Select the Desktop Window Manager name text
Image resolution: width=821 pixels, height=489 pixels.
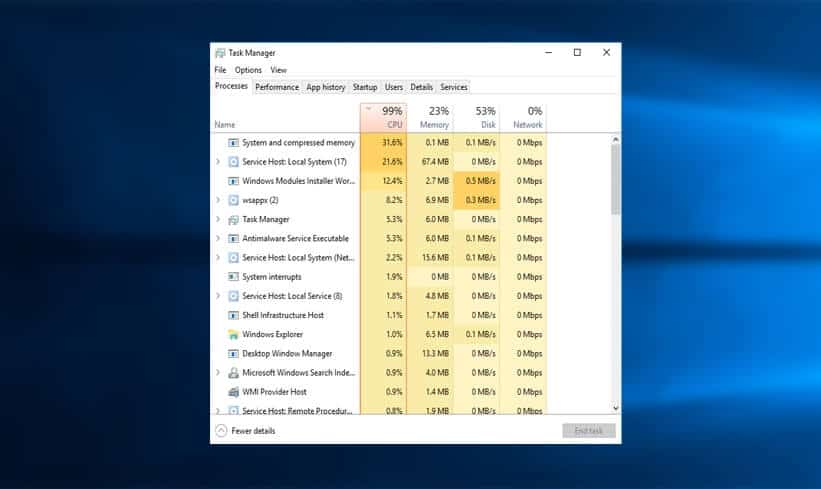pos(287,353)
